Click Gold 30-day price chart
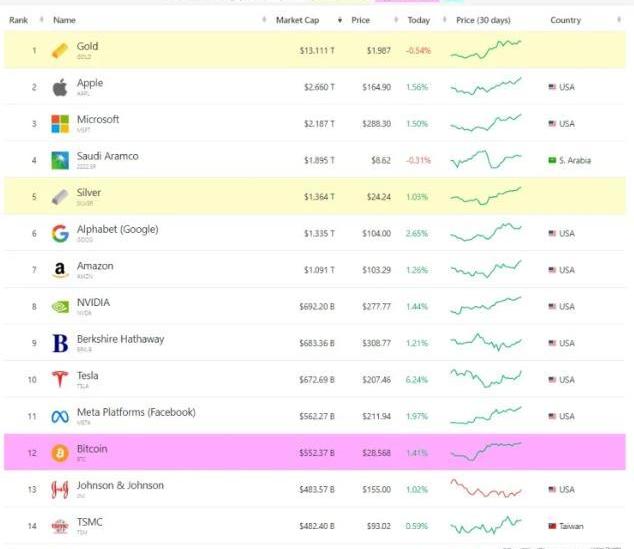This screenshot has width=634, height=549. click(x=486, y=50)
